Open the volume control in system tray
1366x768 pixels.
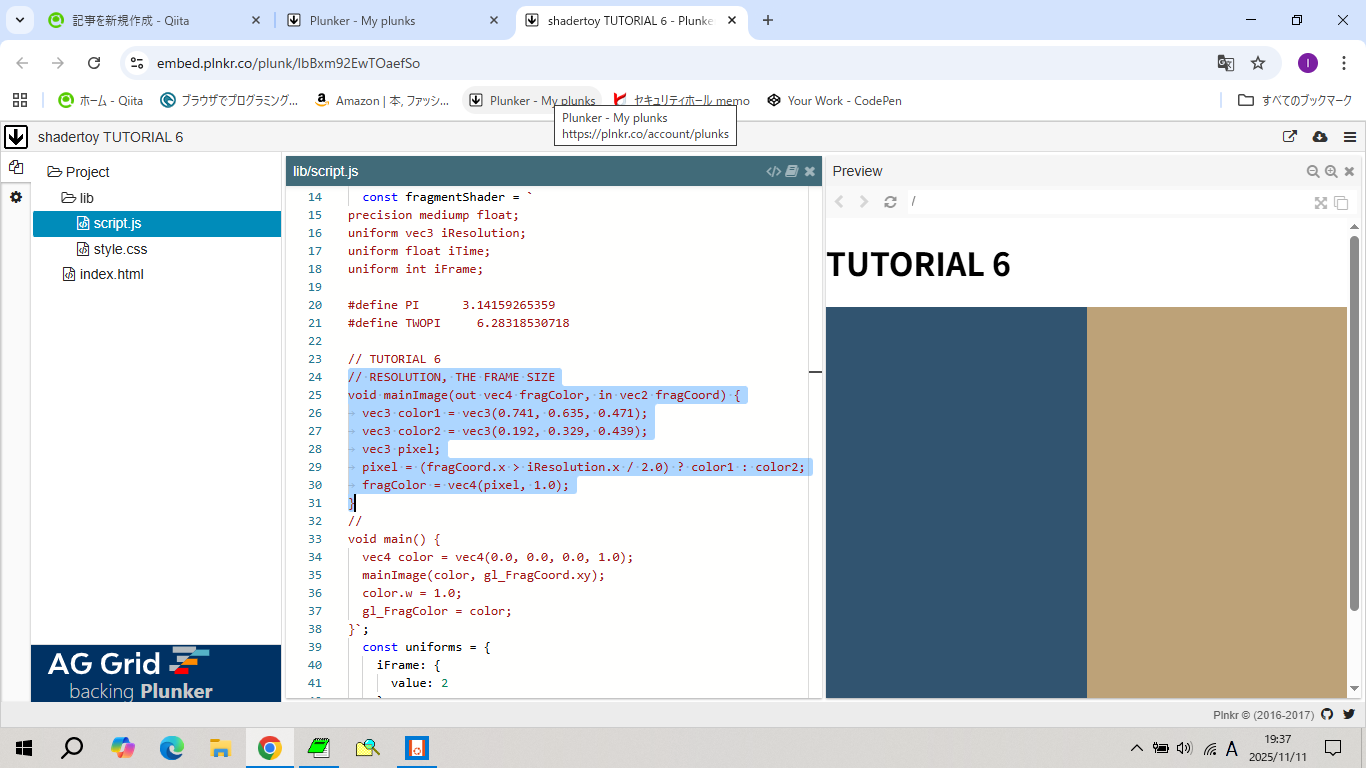tap(1185, 748)
